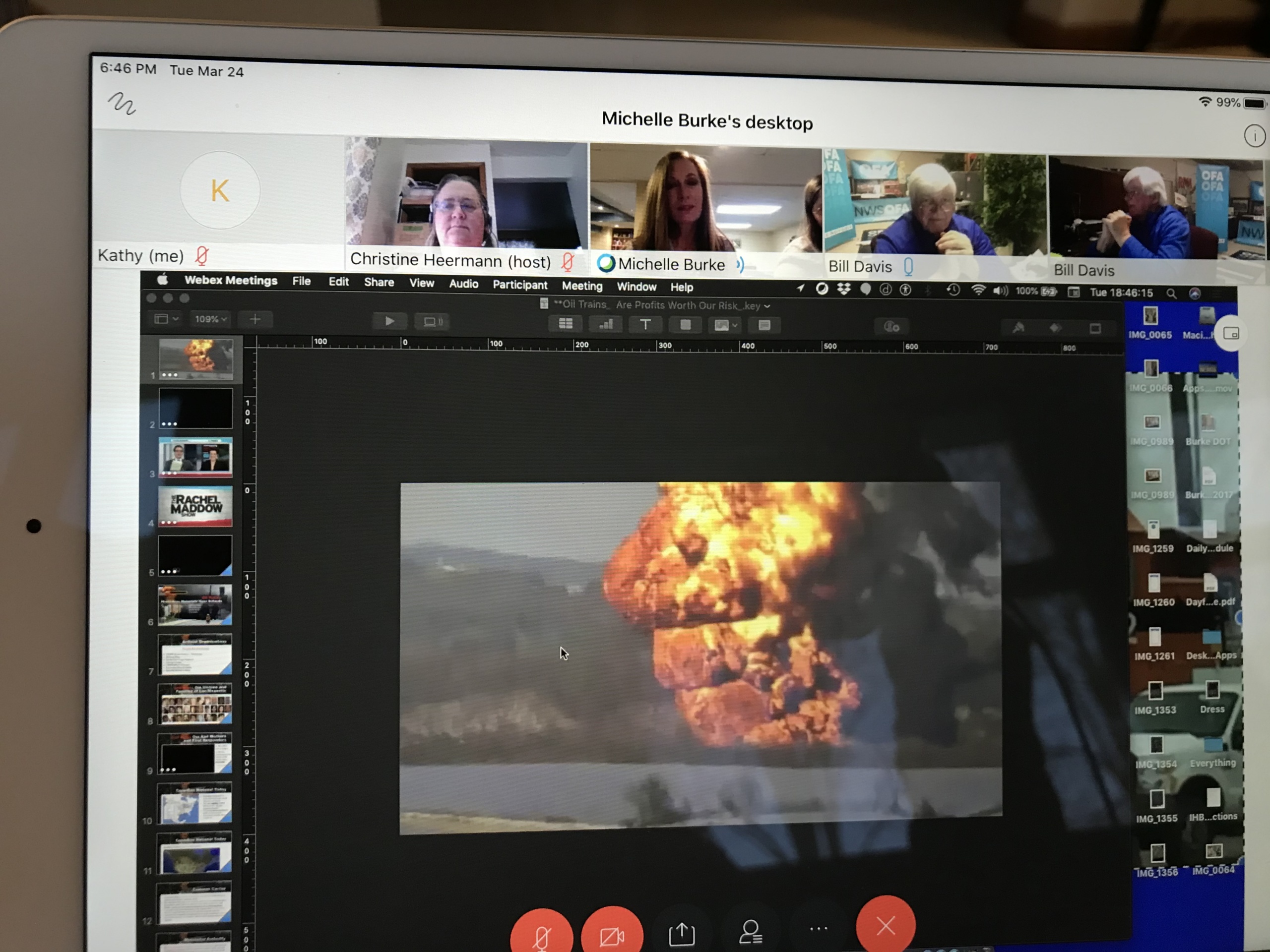Tap the annotation scribble icon
This screenshot has height=952, width=1270.
coord(122,103)
